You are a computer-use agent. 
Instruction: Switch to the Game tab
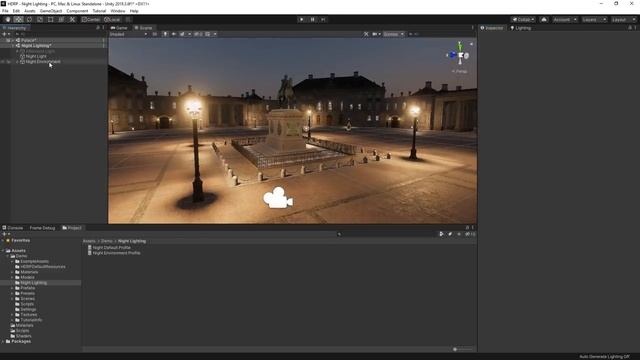(119, 28)
